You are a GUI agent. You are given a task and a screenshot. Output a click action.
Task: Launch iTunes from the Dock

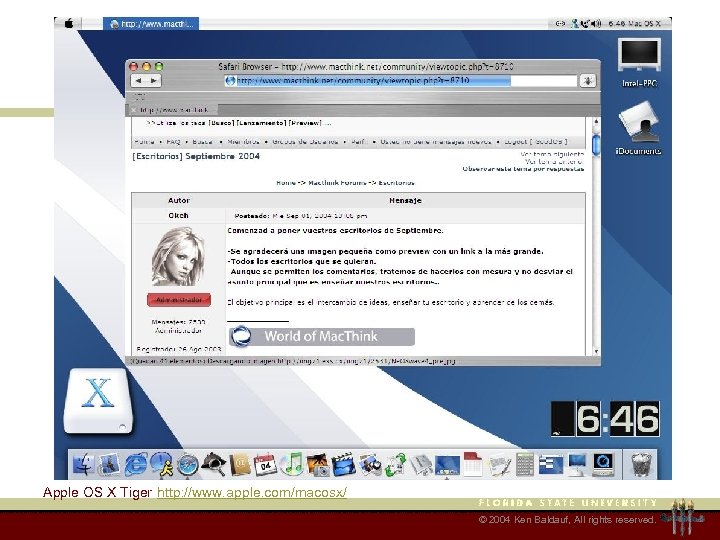tap(291, 464)
